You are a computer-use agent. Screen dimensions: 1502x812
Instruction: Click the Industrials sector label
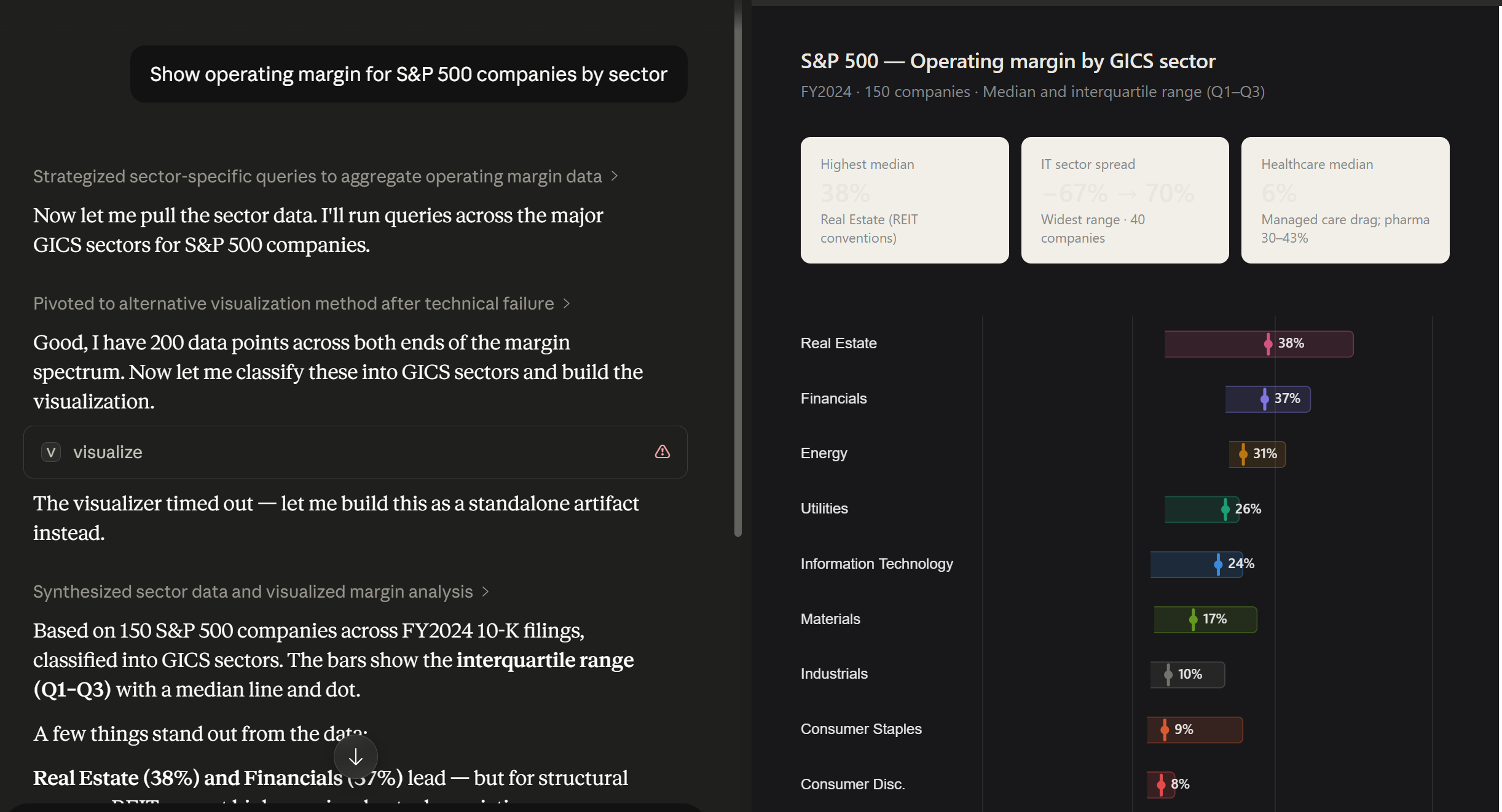pyautogui.click(x=834, y=674)
